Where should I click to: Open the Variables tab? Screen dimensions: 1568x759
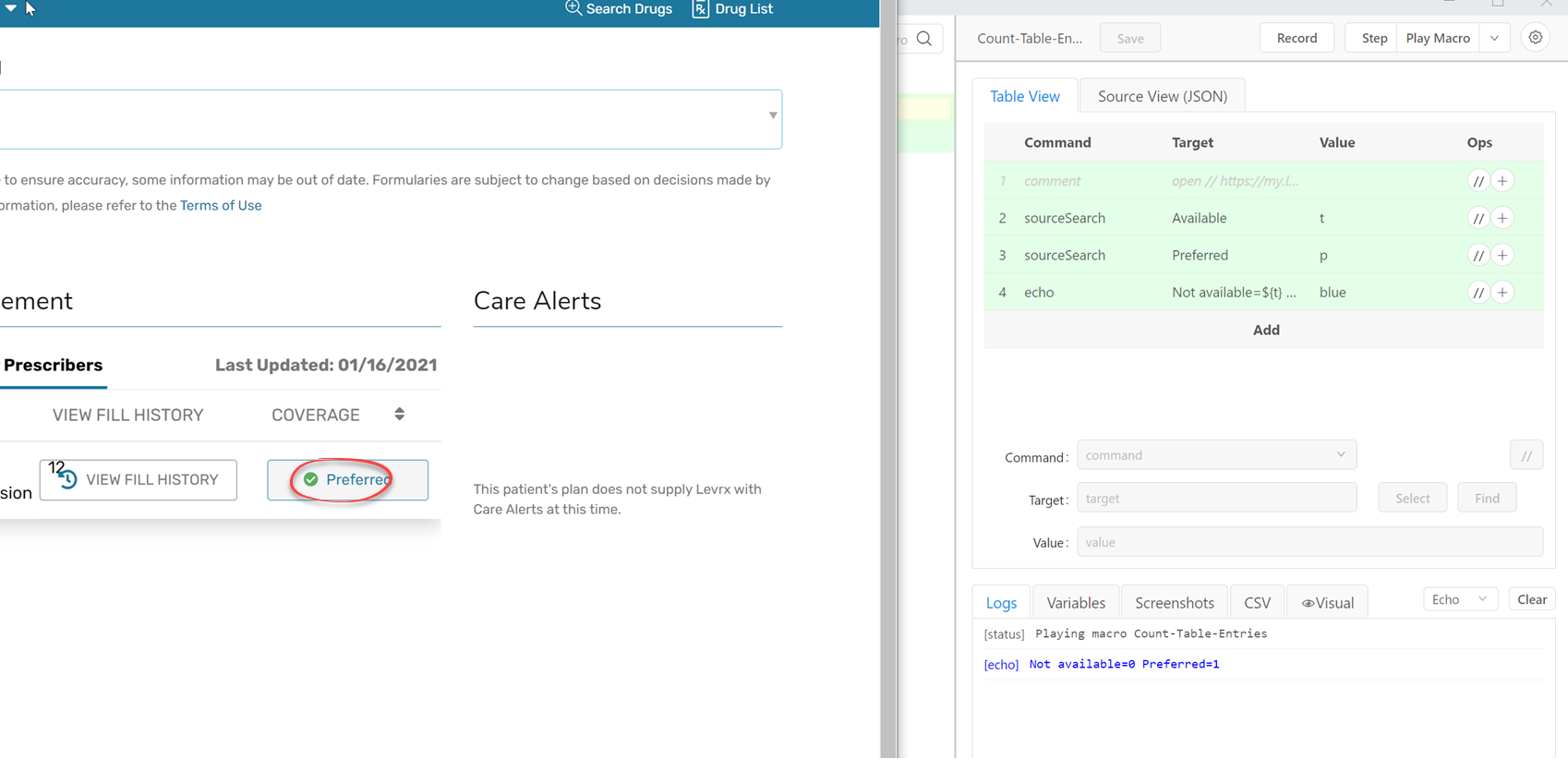(x=1075, y=603)
